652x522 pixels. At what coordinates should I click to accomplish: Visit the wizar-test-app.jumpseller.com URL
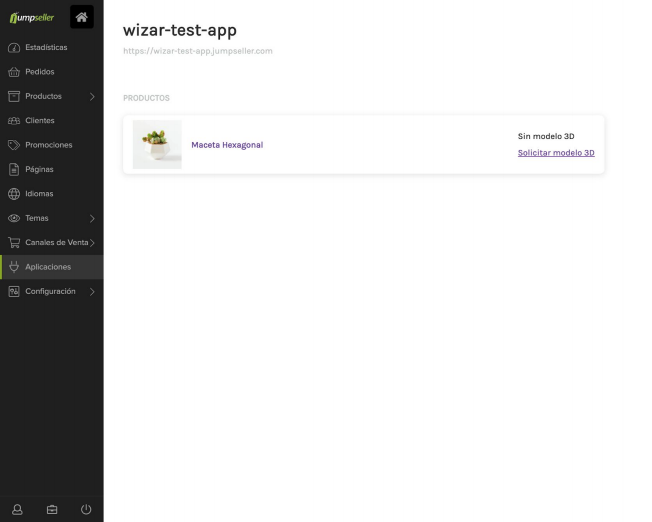coord(198,51)
